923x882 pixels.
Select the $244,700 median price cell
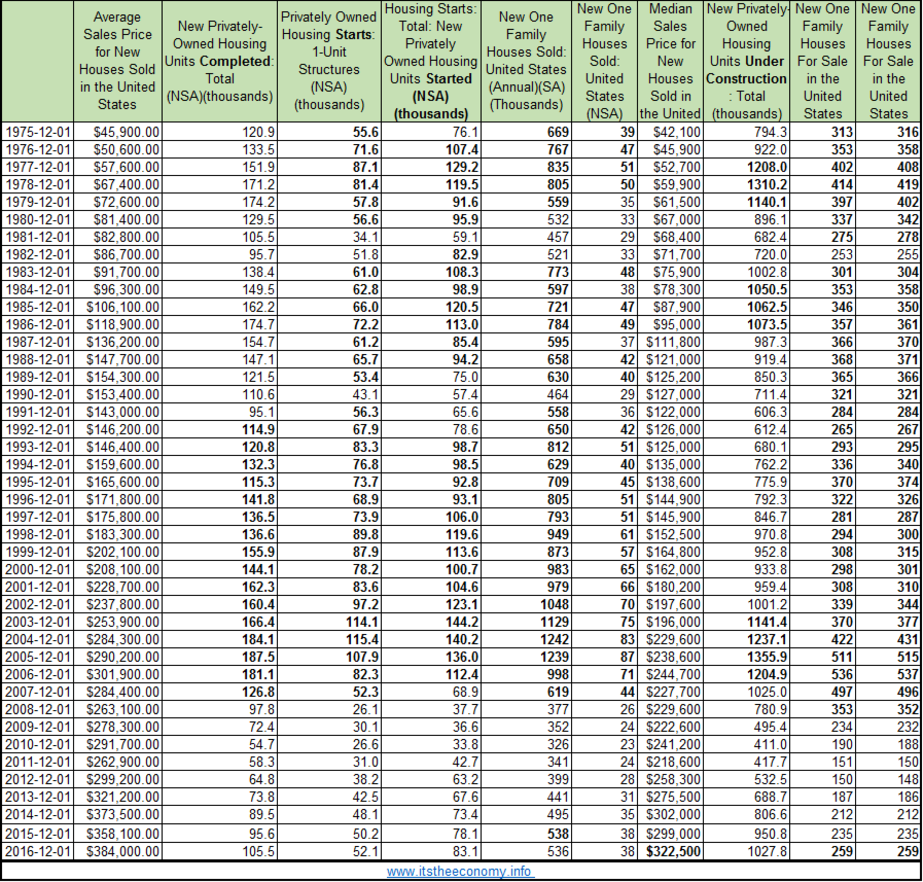click(x=670, y=674)
